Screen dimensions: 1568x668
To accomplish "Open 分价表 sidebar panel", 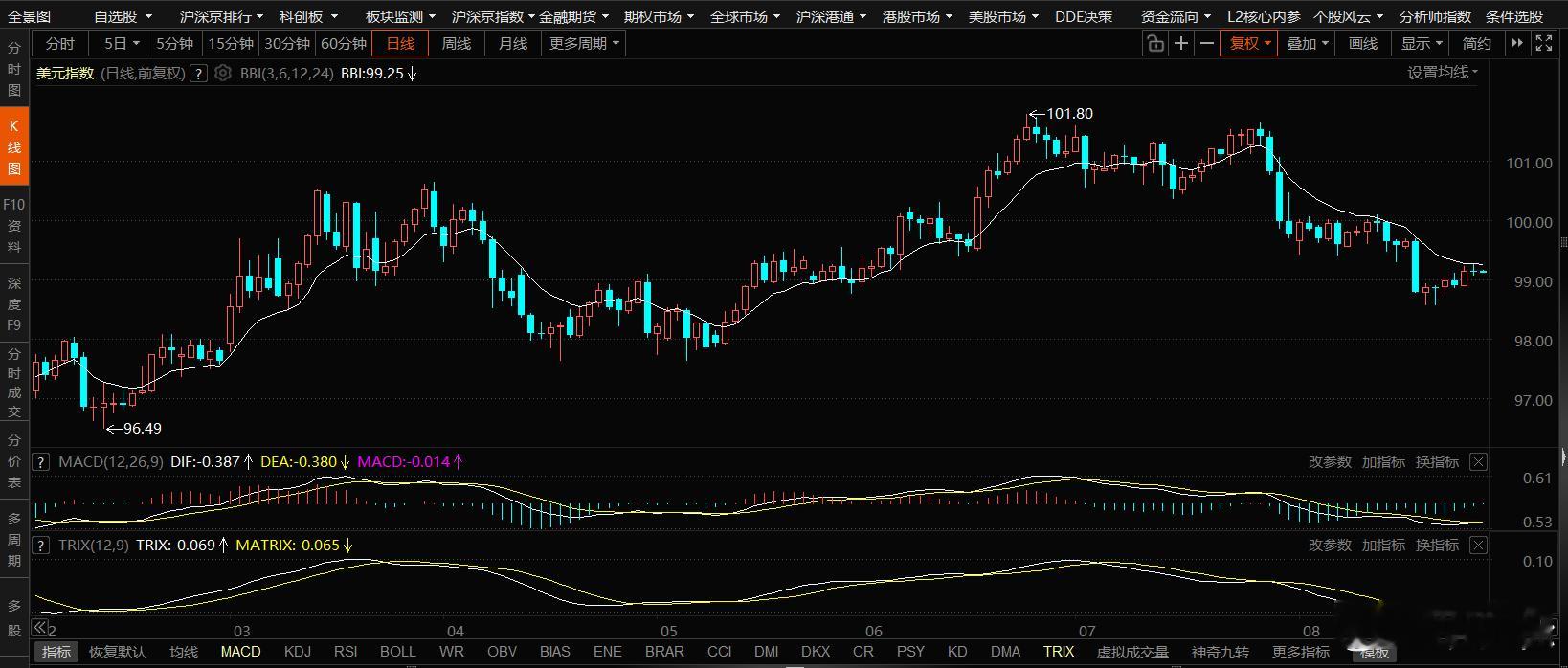I will click(14, 461).
